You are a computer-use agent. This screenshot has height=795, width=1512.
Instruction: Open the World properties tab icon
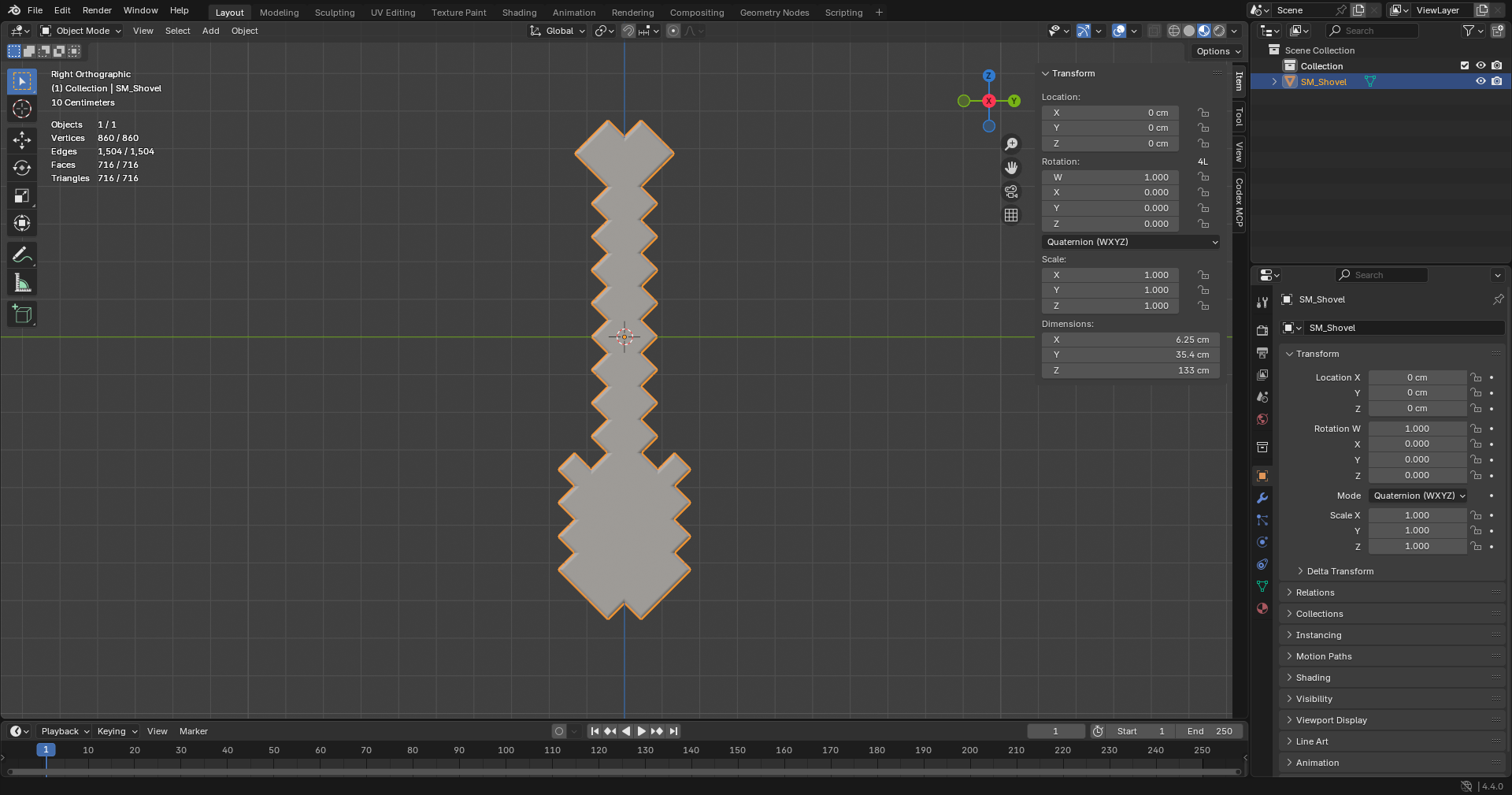pyautogui.click(x=1262, y=418)
